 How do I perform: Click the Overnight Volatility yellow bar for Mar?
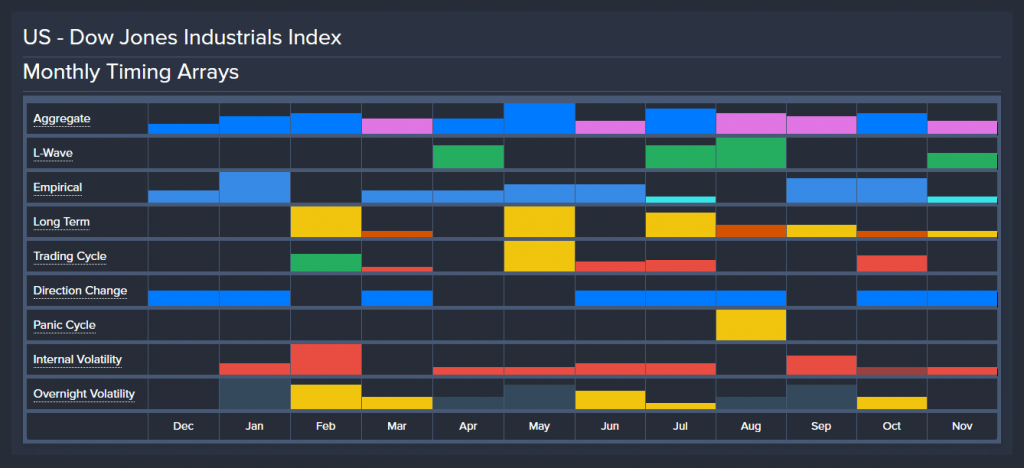click(x=397, y=403)
